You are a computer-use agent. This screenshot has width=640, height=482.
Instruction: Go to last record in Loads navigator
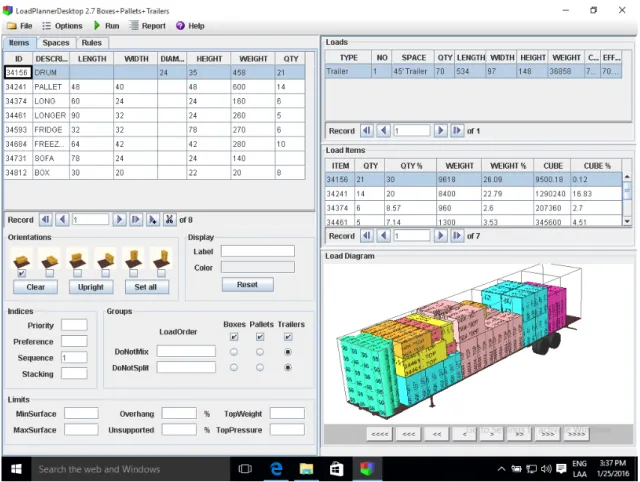point(457,131)
